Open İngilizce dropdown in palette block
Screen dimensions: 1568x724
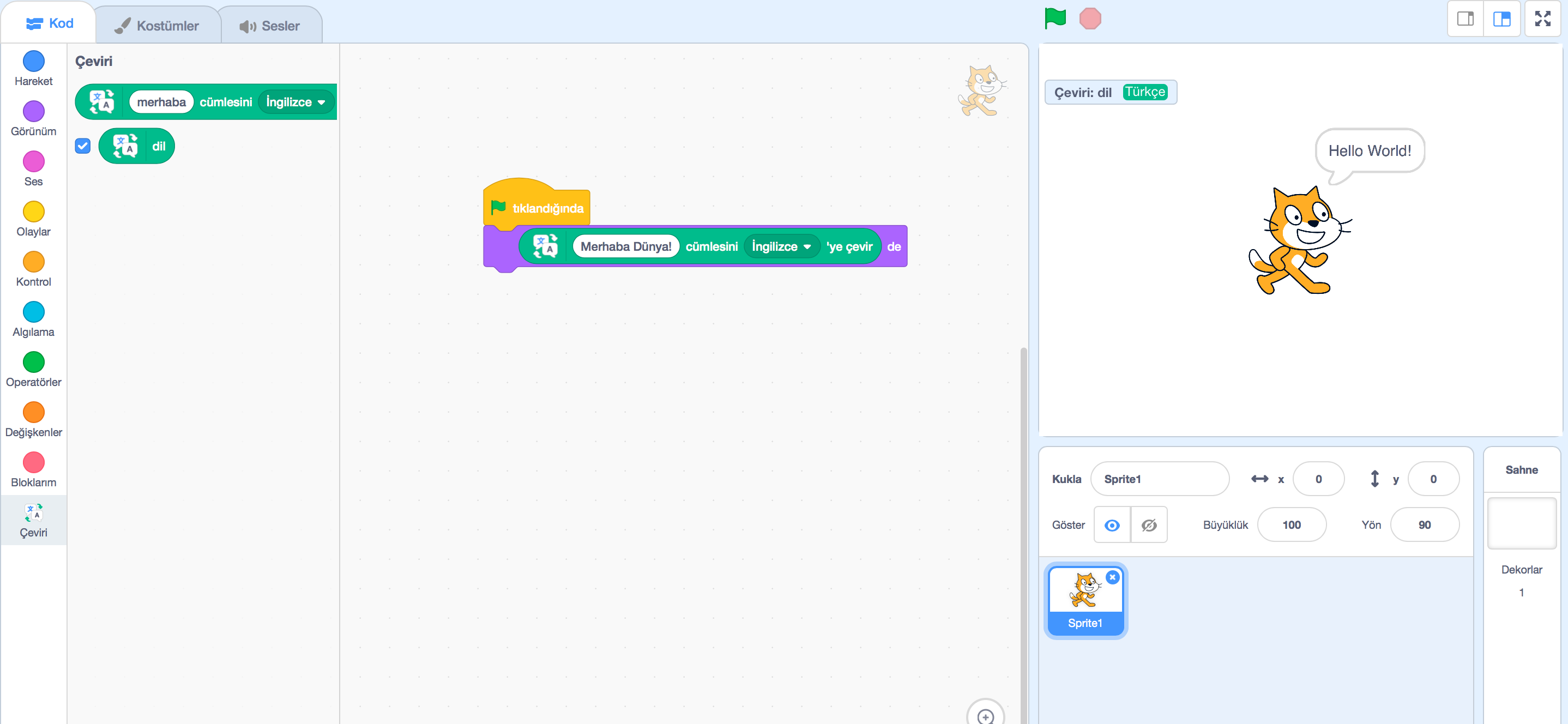click(296, 102)
